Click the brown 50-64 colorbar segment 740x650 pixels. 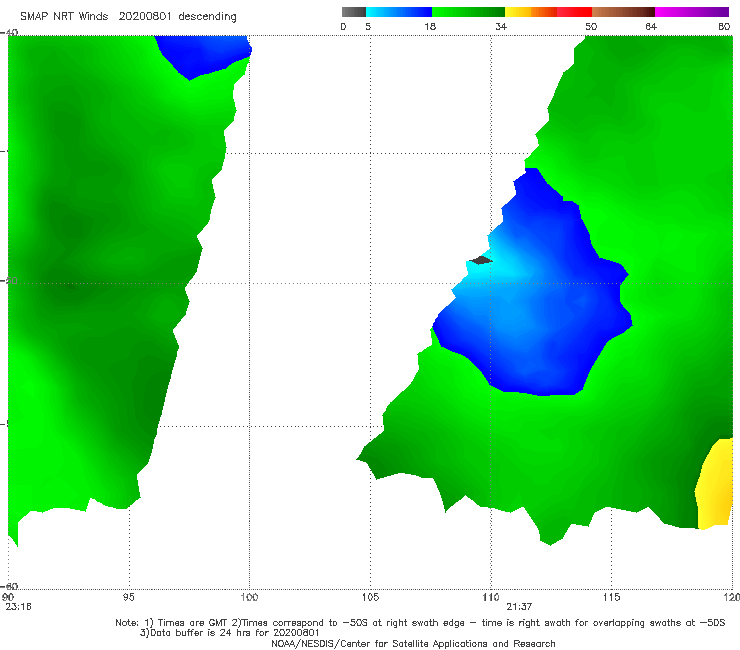tap(623, 12)
